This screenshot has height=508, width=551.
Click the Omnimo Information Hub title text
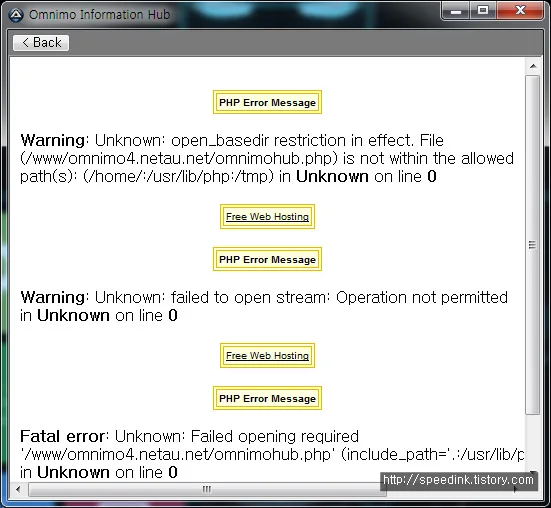[99, 15]
